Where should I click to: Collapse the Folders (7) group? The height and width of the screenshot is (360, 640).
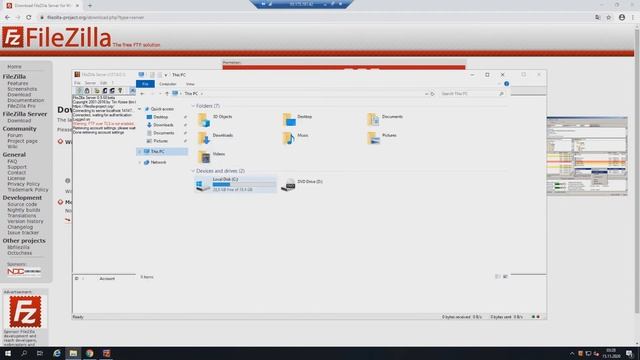click(x=193, y=106)
